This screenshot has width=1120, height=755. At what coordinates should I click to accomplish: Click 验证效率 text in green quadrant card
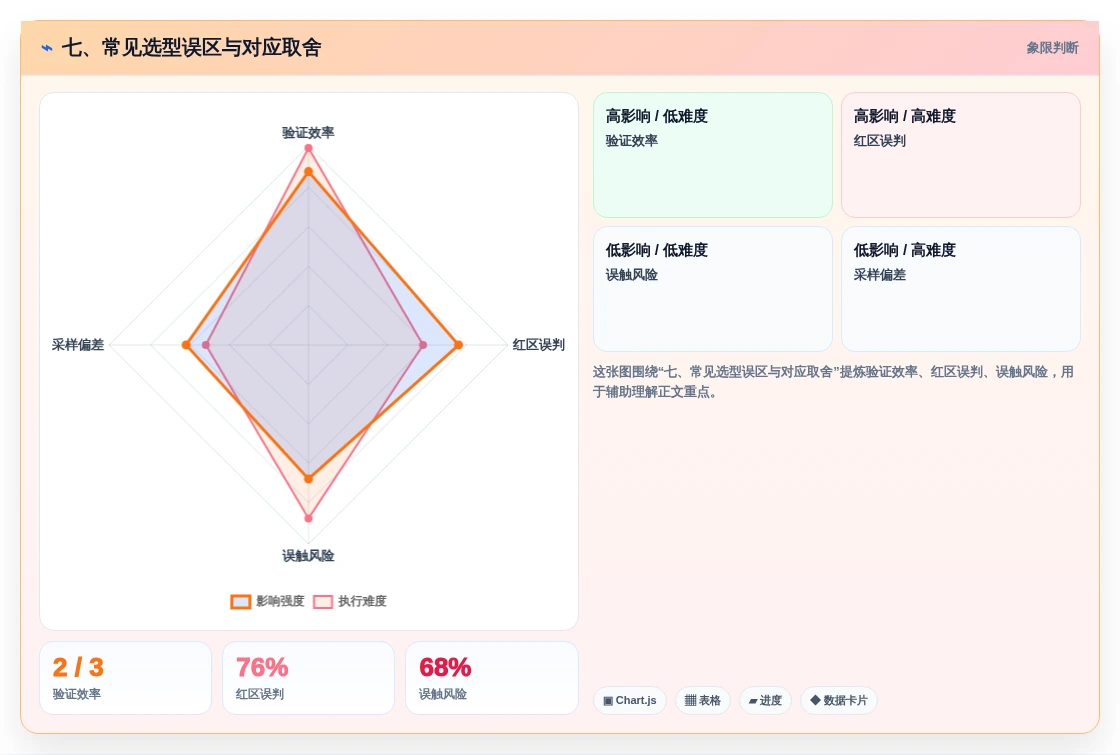pos(631,141)
